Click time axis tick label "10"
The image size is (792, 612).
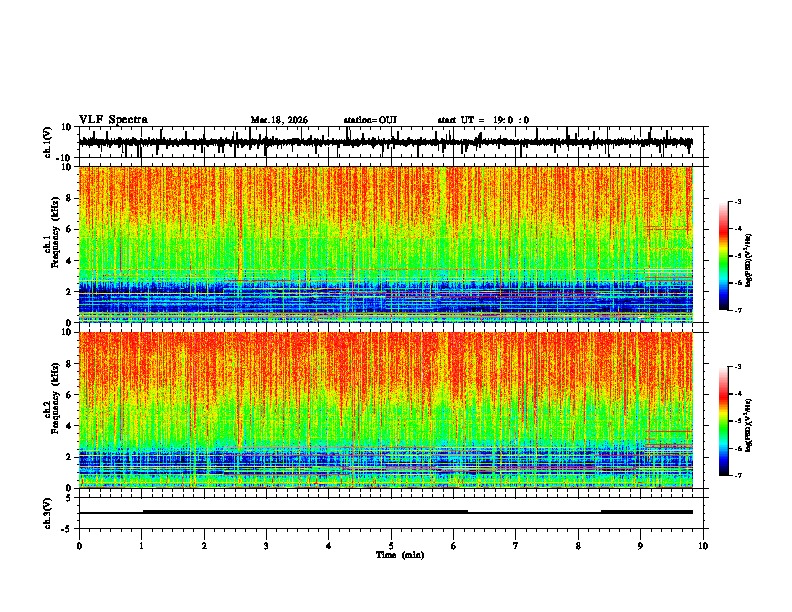703,546
